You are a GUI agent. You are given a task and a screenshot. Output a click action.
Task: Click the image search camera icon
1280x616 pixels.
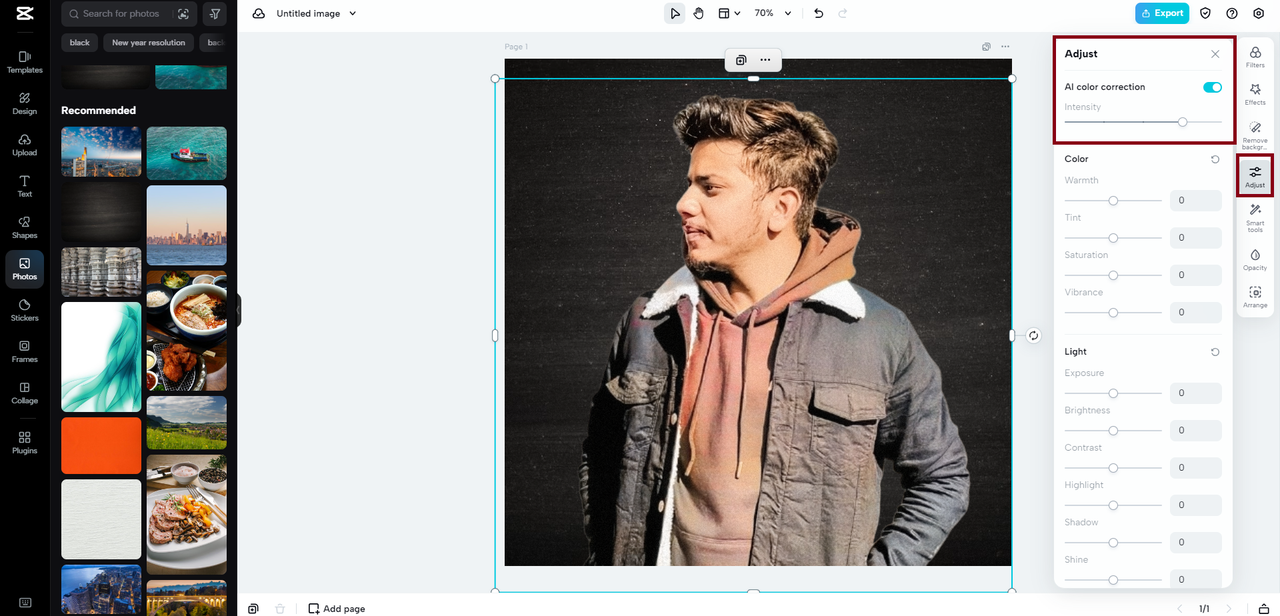(x=182, y=14)
